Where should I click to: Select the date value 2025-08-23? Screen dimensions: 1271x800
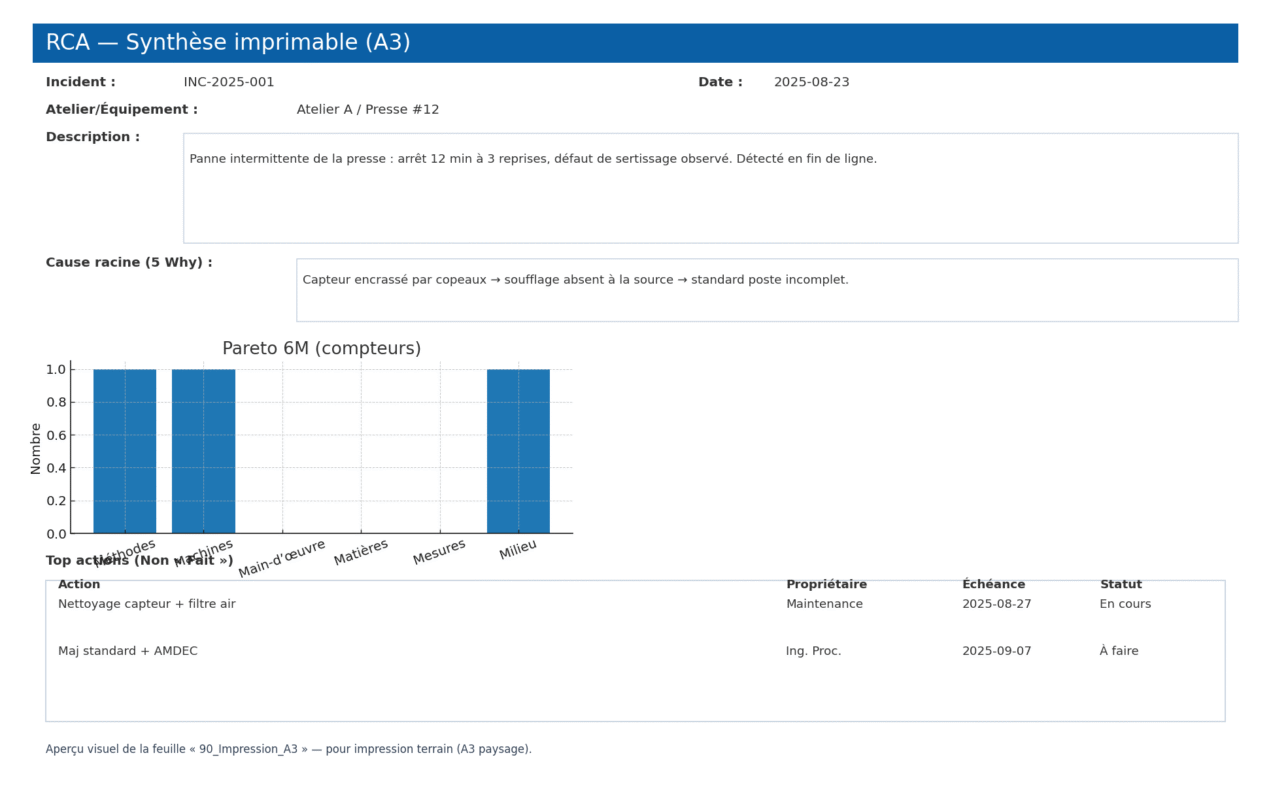[811, 82]
